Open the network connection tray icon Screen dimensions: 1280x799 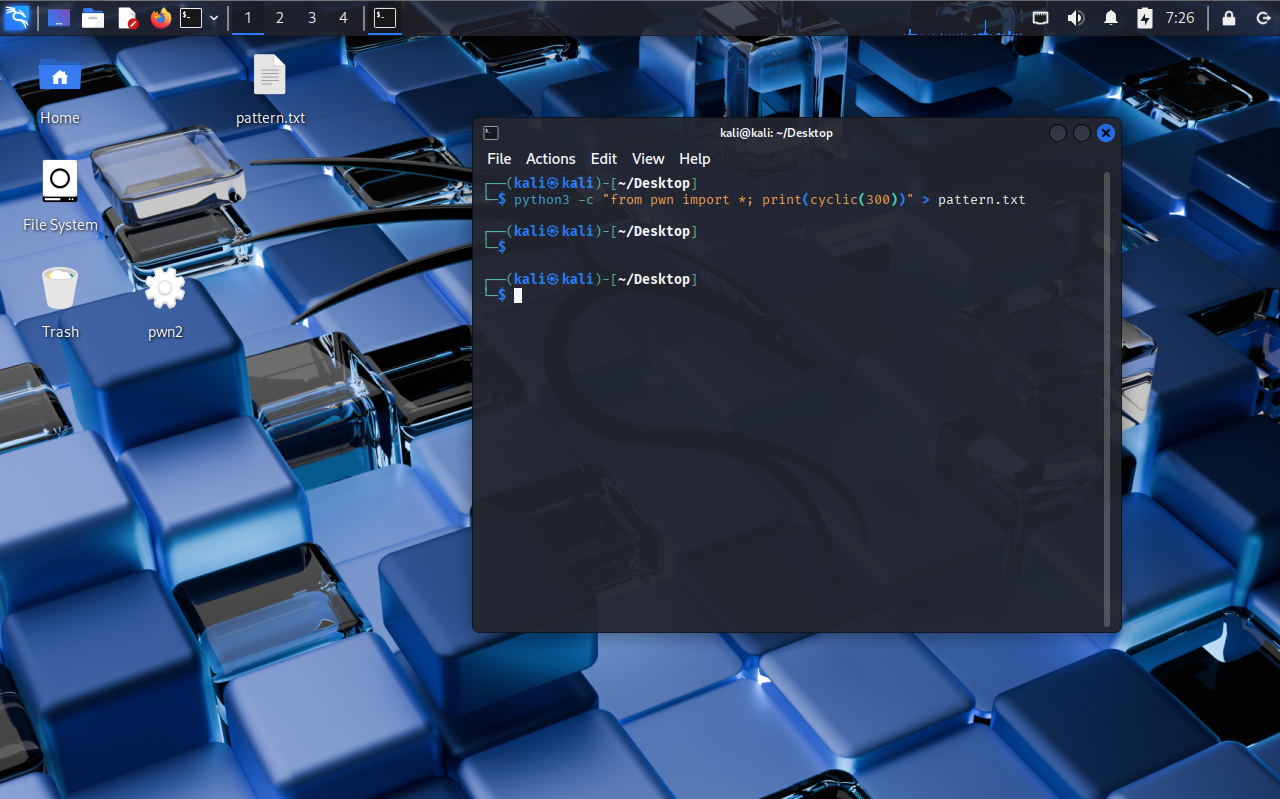(x=1041, y=18)
